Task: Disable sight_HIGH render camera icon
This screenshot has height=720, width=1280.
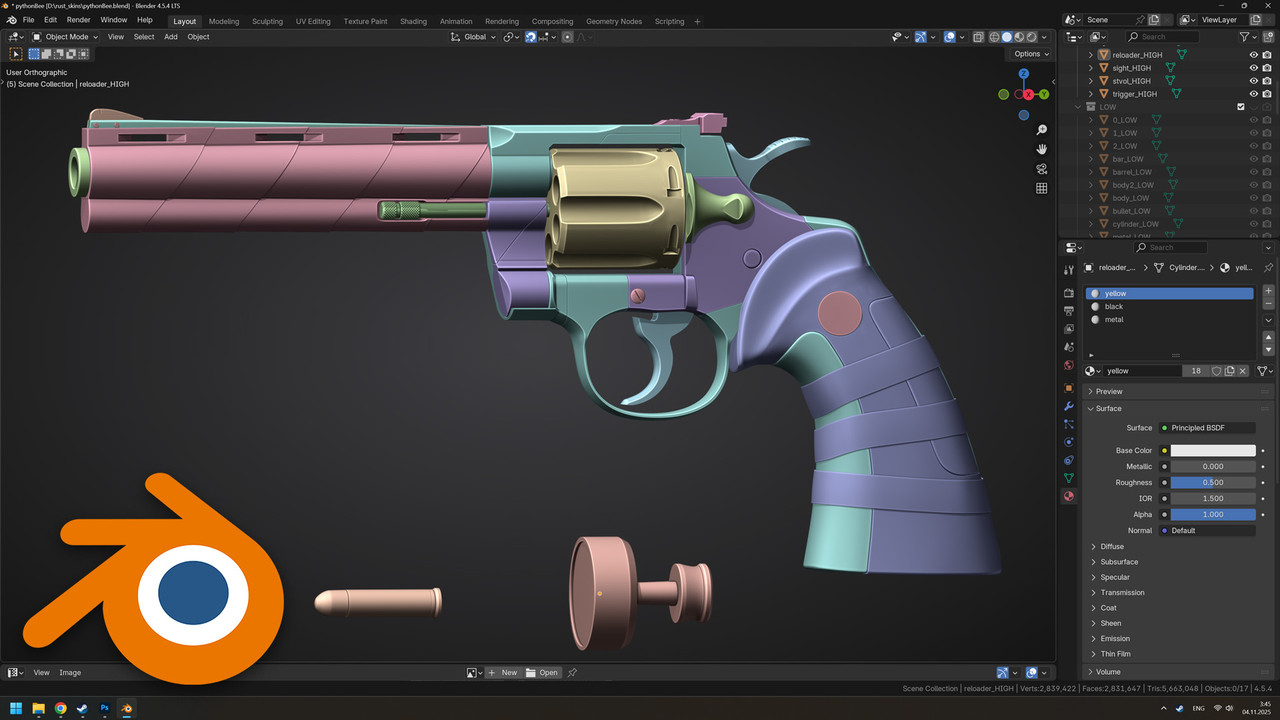Action: click(x=1267, y=68)
